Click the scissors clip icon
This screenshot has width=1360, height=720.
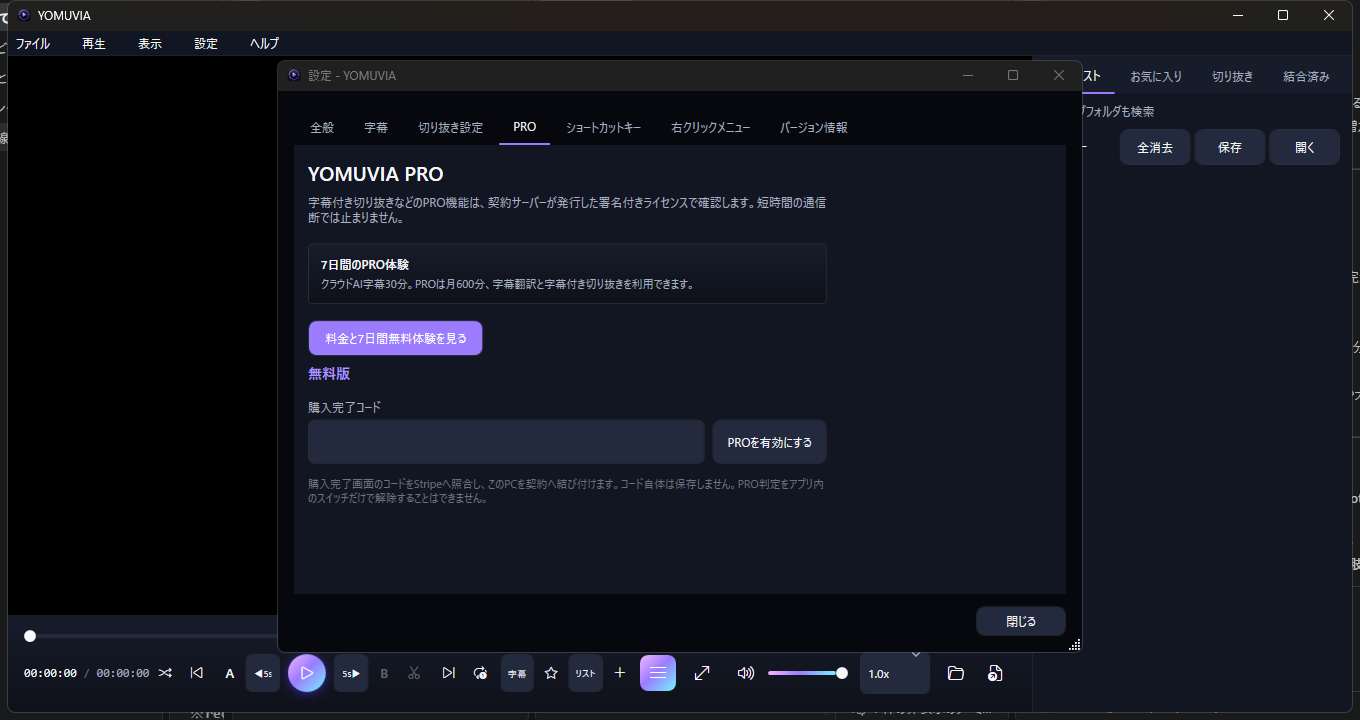pos(414,673)
